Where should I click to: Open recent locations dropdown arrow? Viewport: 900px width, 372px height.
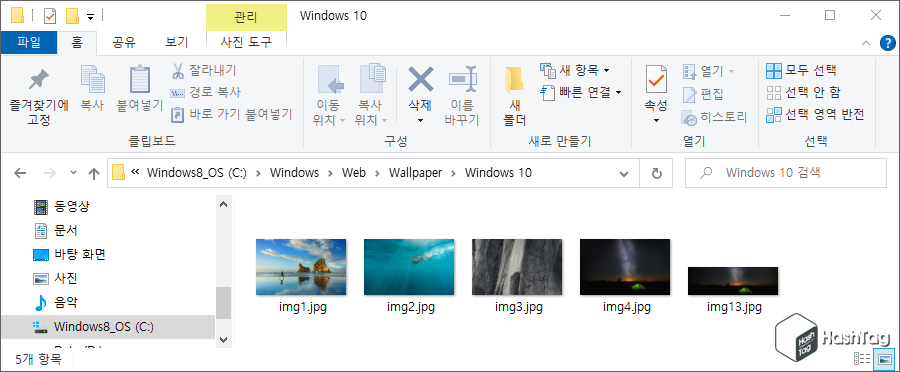73,173
